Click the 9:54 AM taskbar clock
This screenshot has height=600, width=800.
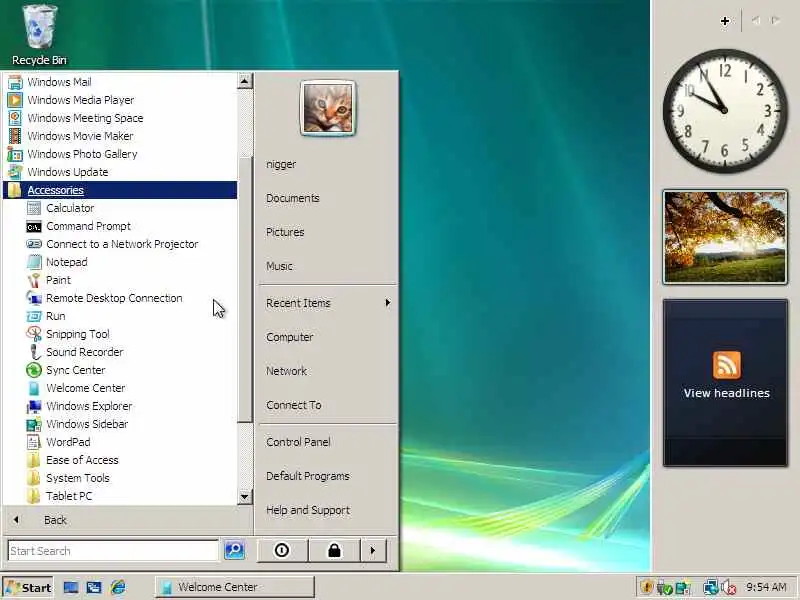click(766, 587)
